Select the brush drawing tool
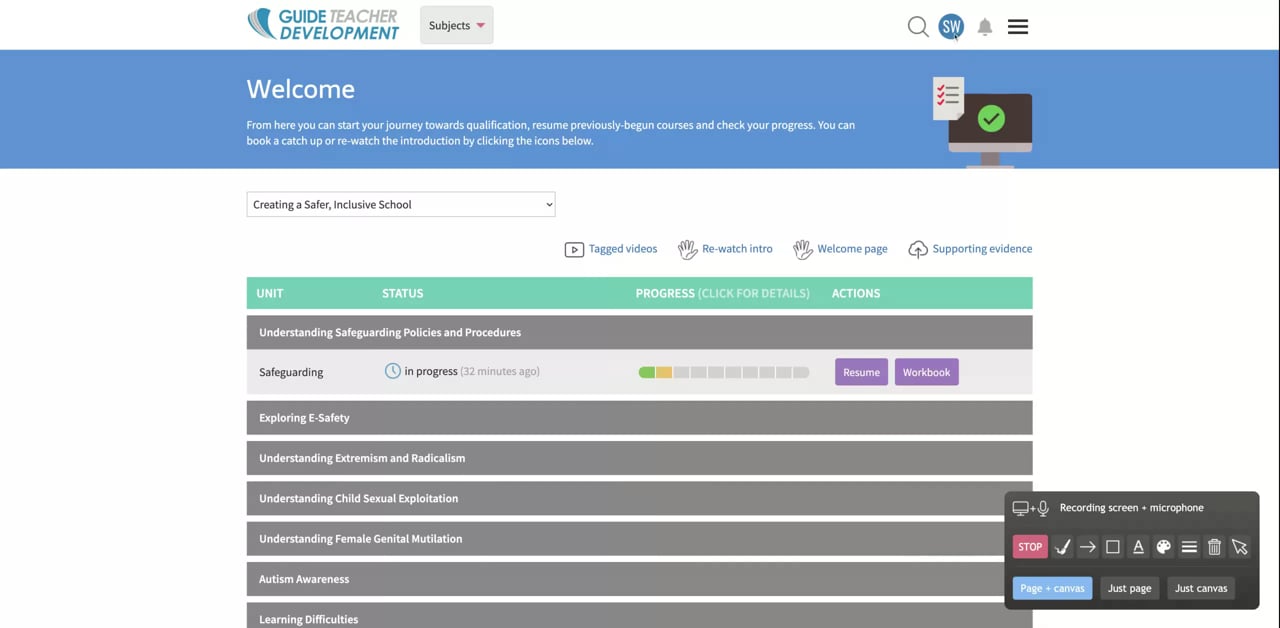This screenshot has height=628, width=1280. point(1063,547)
